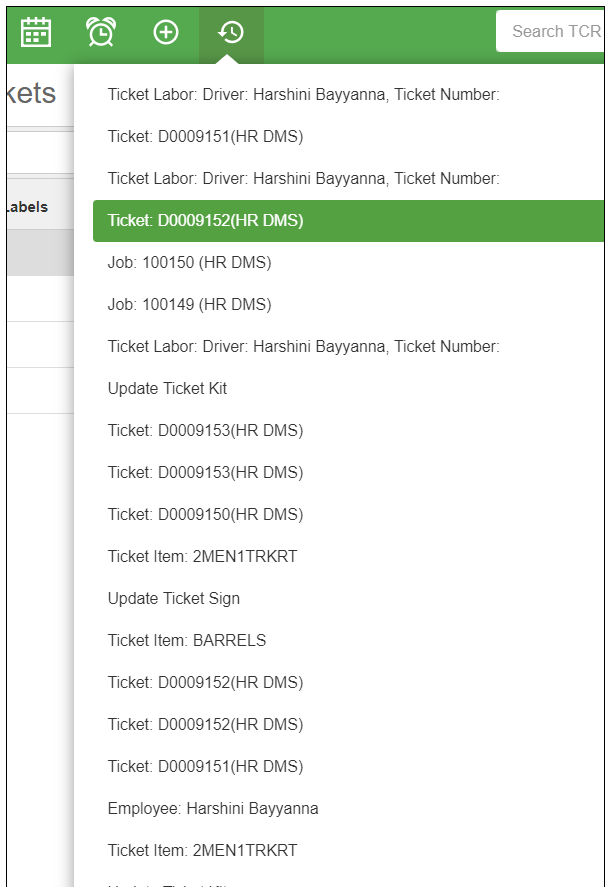Toggle the recent history clock icon
Viewport: 611px width, 887px height.
231,32
